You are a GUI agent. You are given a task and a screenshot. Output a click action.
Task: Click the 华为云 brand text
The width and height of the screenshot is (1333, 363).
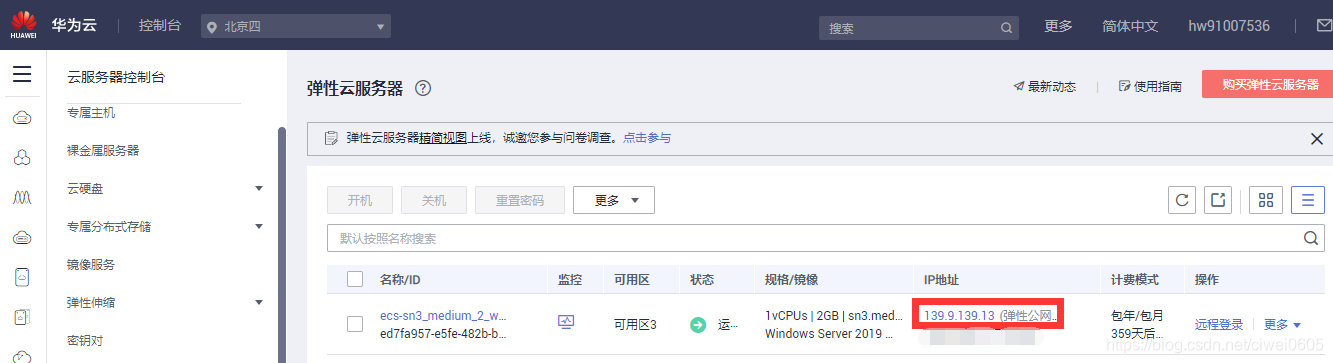(73, 25)
